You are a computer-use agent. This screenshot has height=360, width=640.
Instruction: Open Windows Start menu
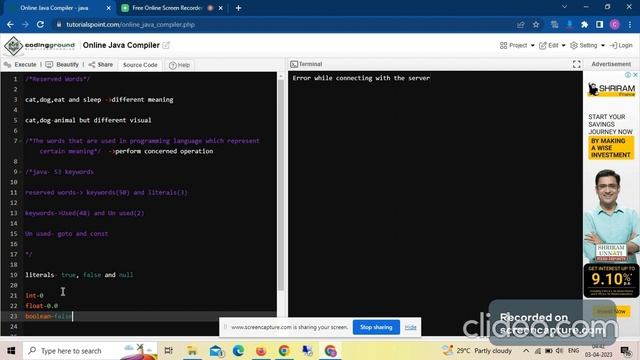click(x=11, y=351)
